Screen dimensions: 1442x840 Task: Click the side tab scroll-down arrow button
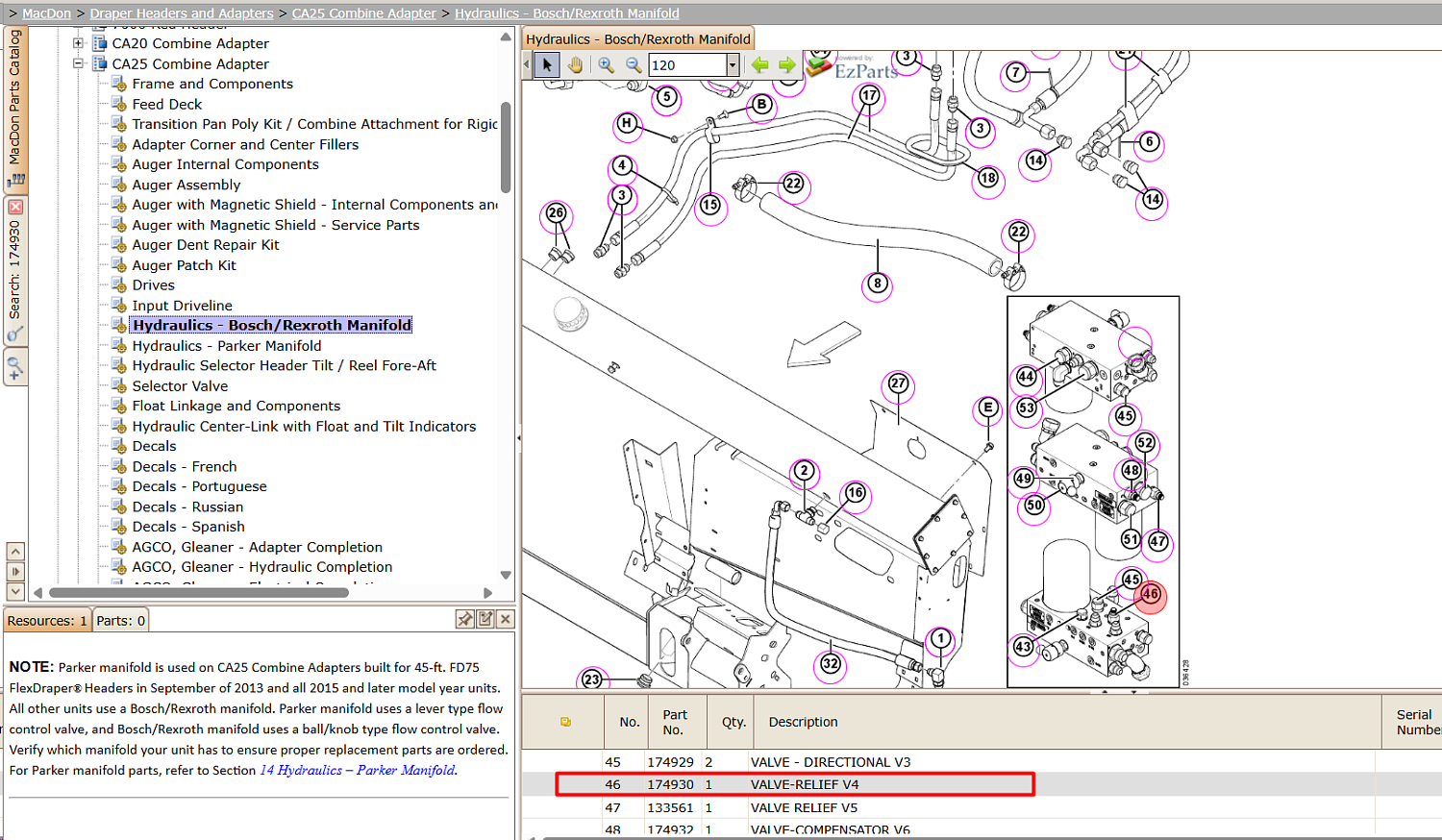[15, 592]
